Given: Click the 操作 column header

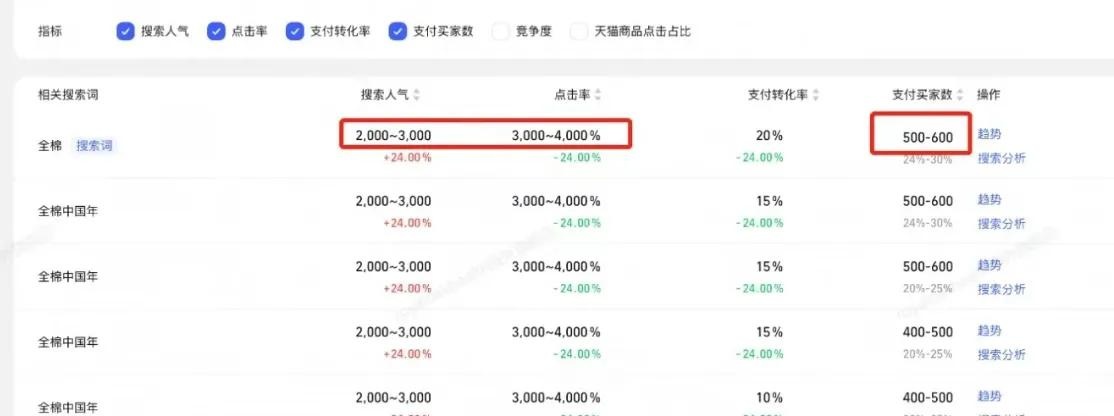Looking at the screenshot, I should tap(988, 95).
